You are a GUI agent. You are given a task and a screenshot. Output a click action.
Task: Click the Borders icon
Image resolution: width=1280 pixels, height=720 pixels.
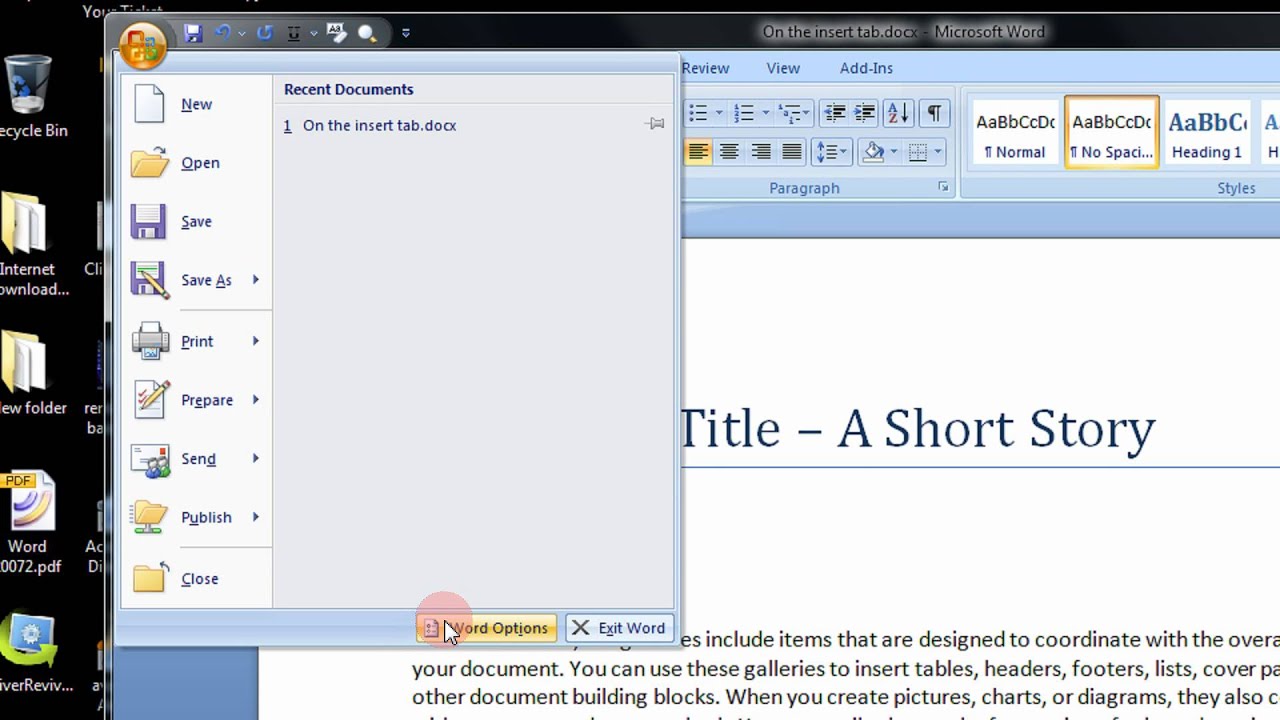(918, 152)
